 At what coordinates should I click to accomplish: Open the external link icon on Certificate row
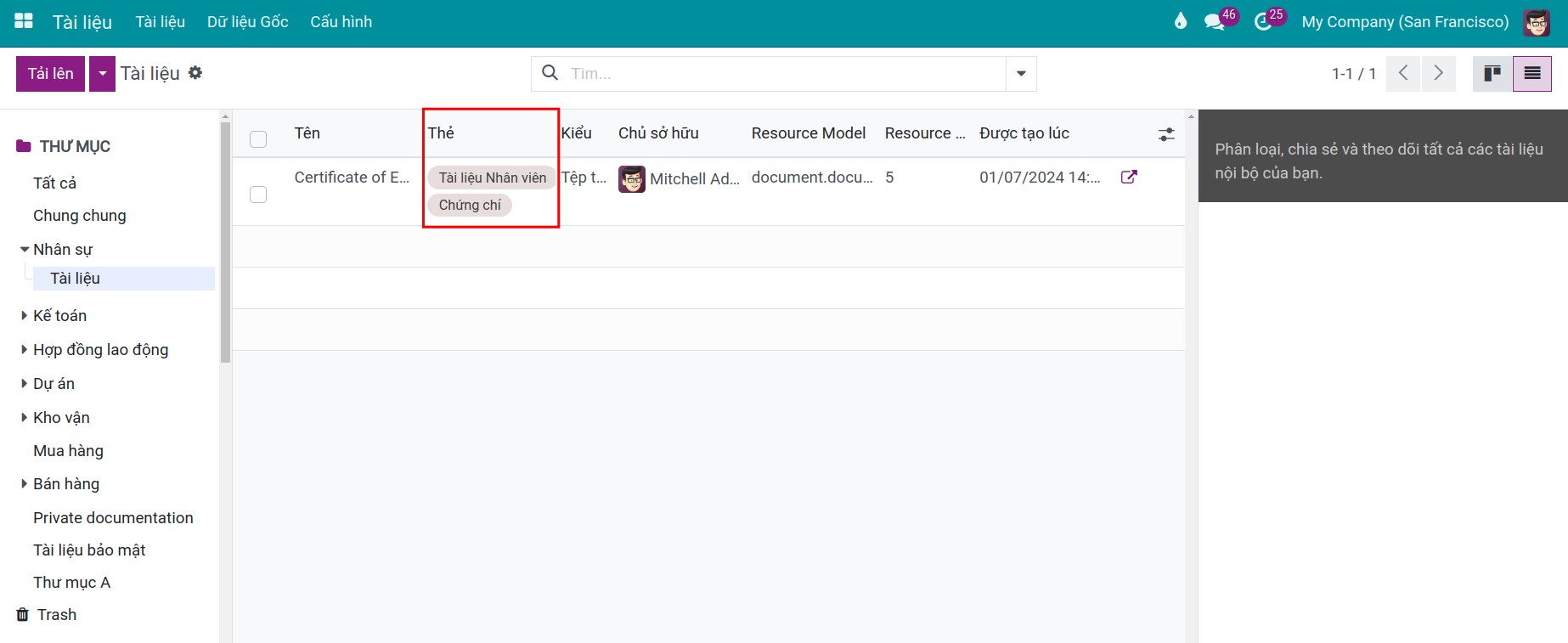tap(1129, 177)
